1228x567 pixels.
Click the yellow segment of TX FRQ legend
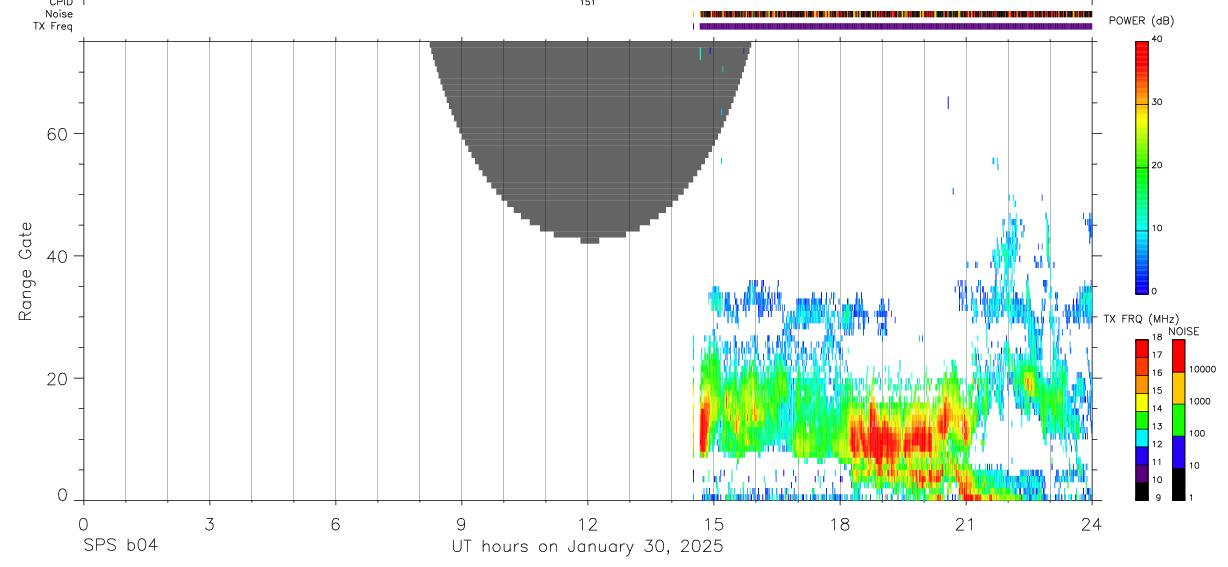click(1142, 402)
